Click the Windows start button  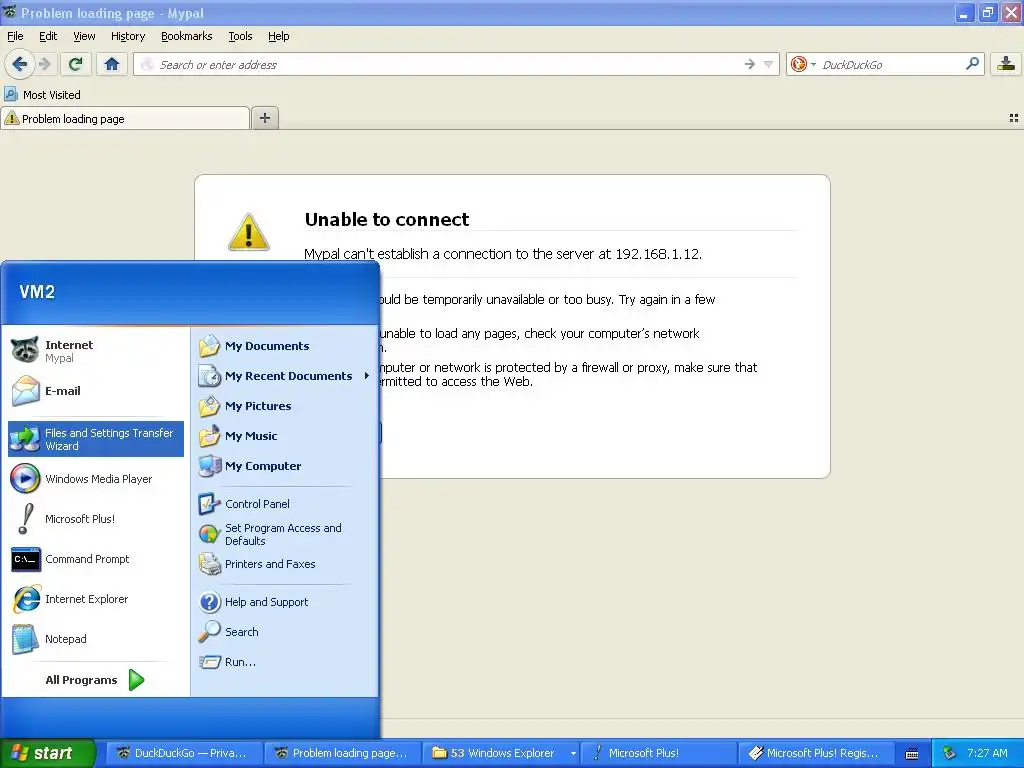tap(47, 753)
